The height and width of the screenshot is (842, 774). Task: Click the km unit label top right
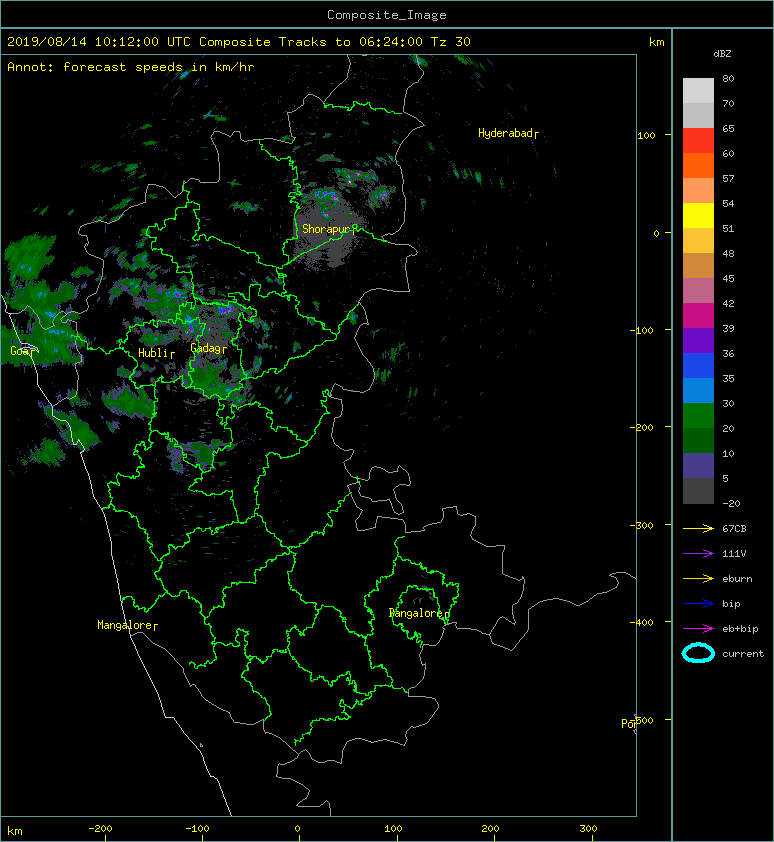coord(656,42)
